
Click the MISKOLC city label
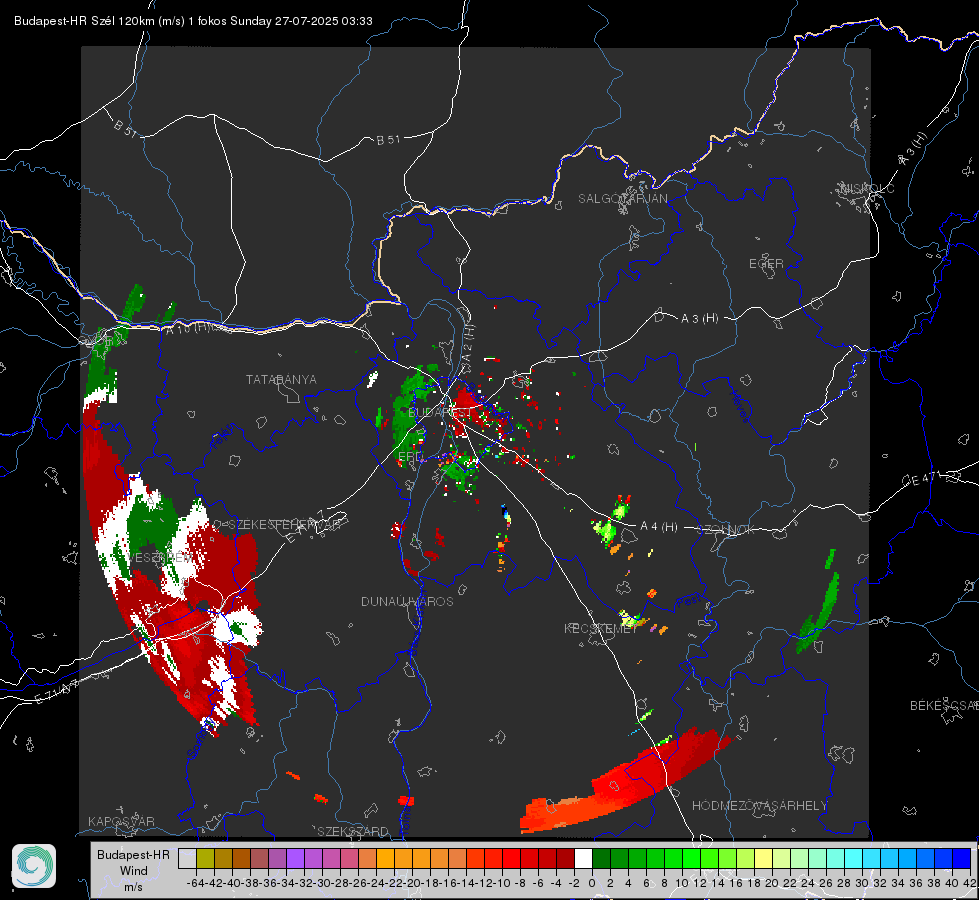click(x=867, y=188)
